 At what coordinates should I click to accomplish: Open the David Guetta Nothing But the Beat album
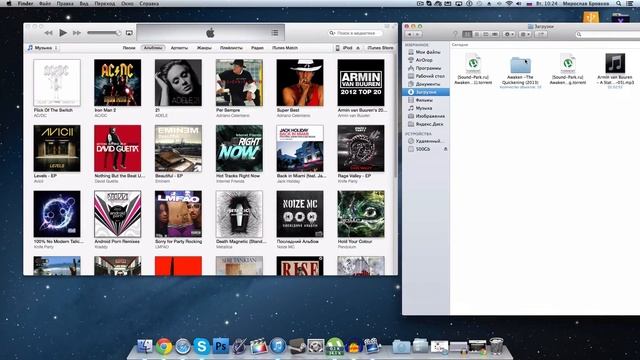(x=118, y=148)
